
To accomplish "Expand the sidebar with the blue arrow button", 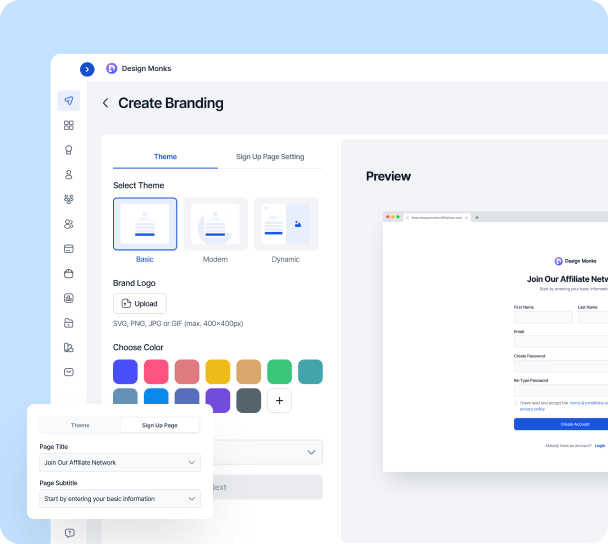I will pos(87,69).
